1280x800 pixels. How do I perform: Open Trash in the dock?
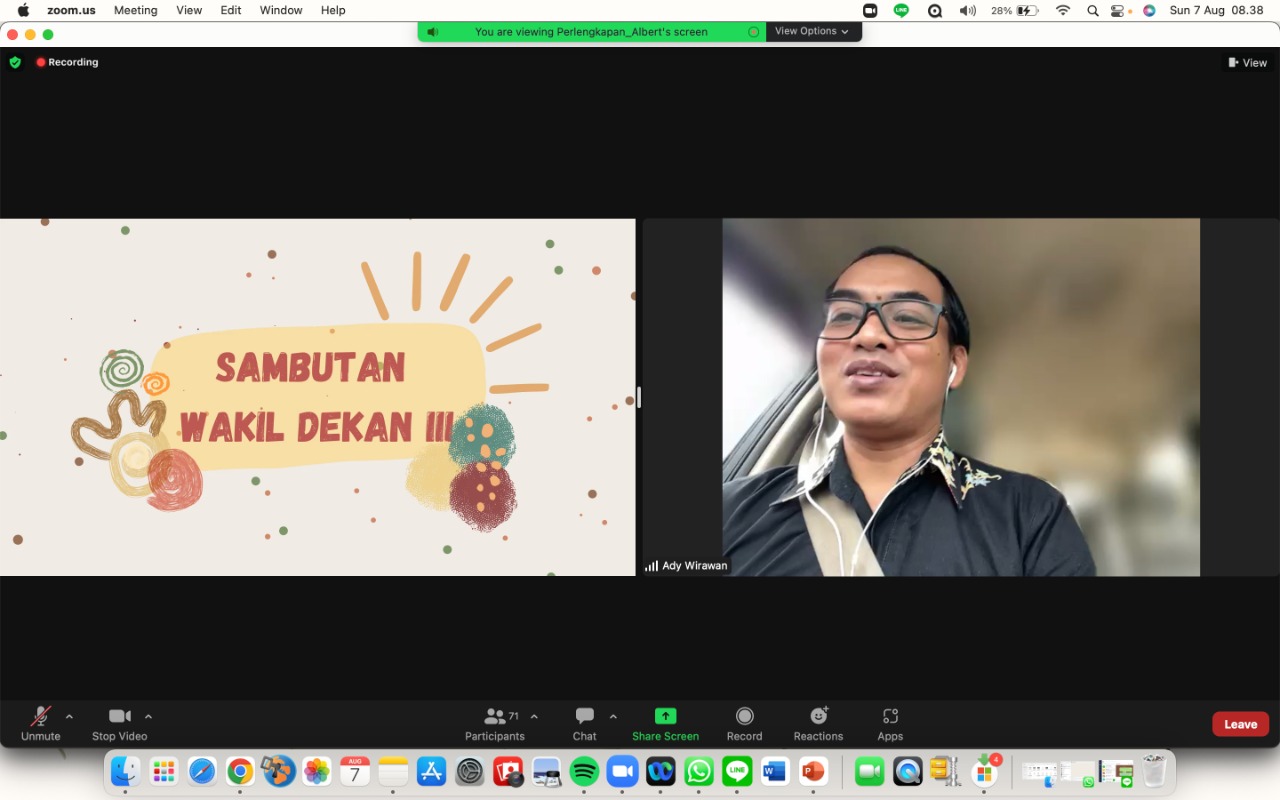click(1155, 771)
